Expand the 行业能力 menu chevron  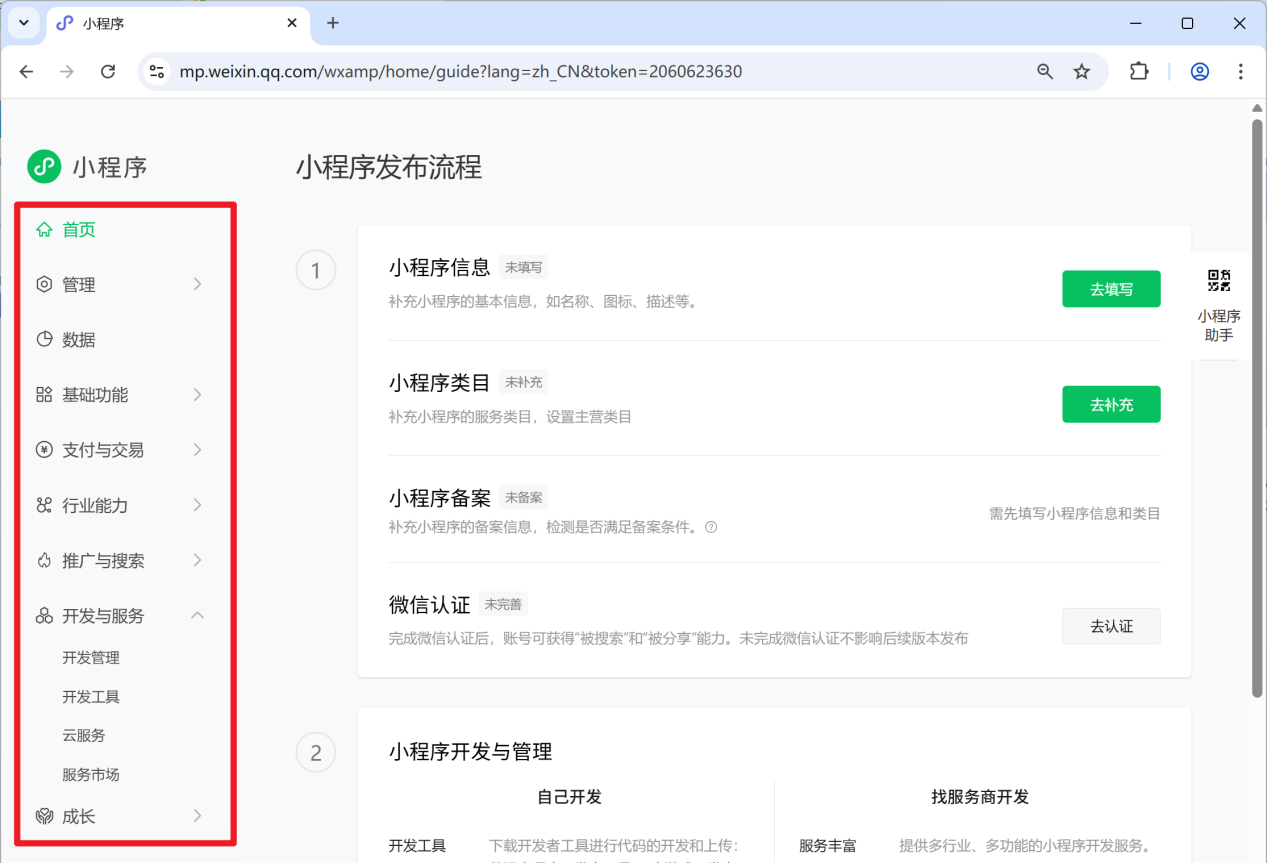pos(198,505)
